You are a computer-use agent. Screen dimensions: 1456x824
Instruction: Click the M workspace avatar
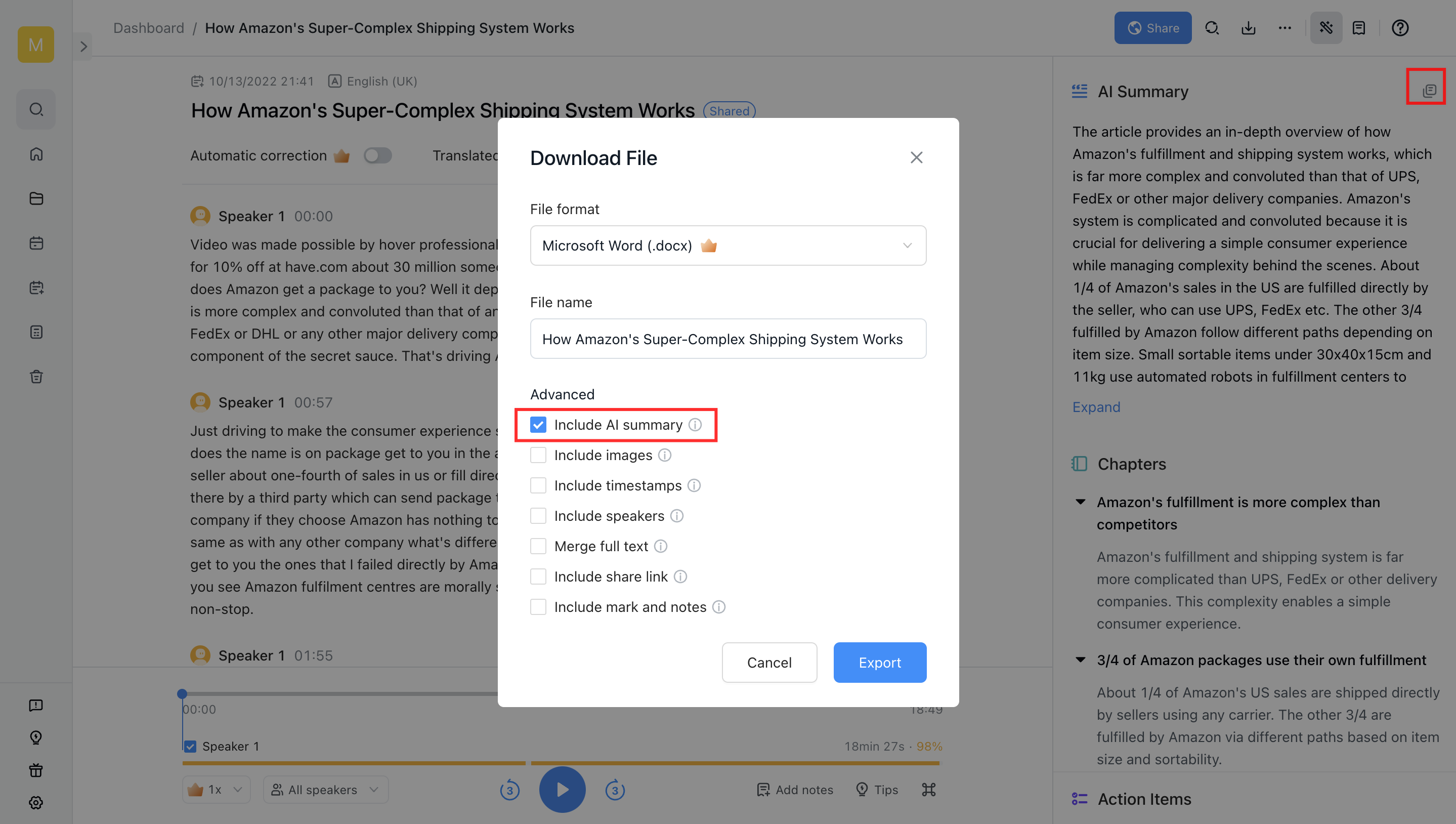tap(35, 44)
